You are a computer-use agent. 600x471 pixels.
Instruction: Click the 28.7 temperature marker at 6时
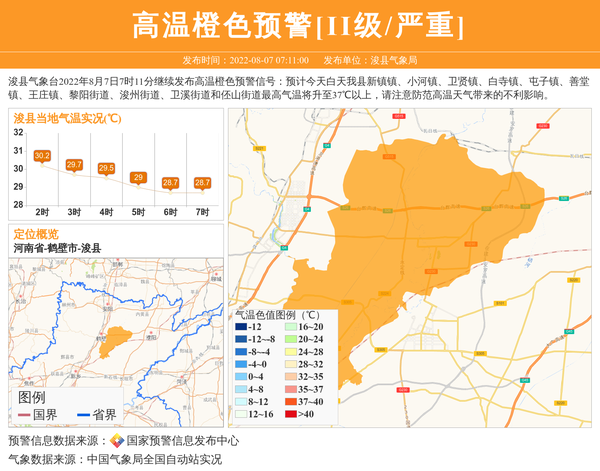pyautogui.click(x=170, y=183)
